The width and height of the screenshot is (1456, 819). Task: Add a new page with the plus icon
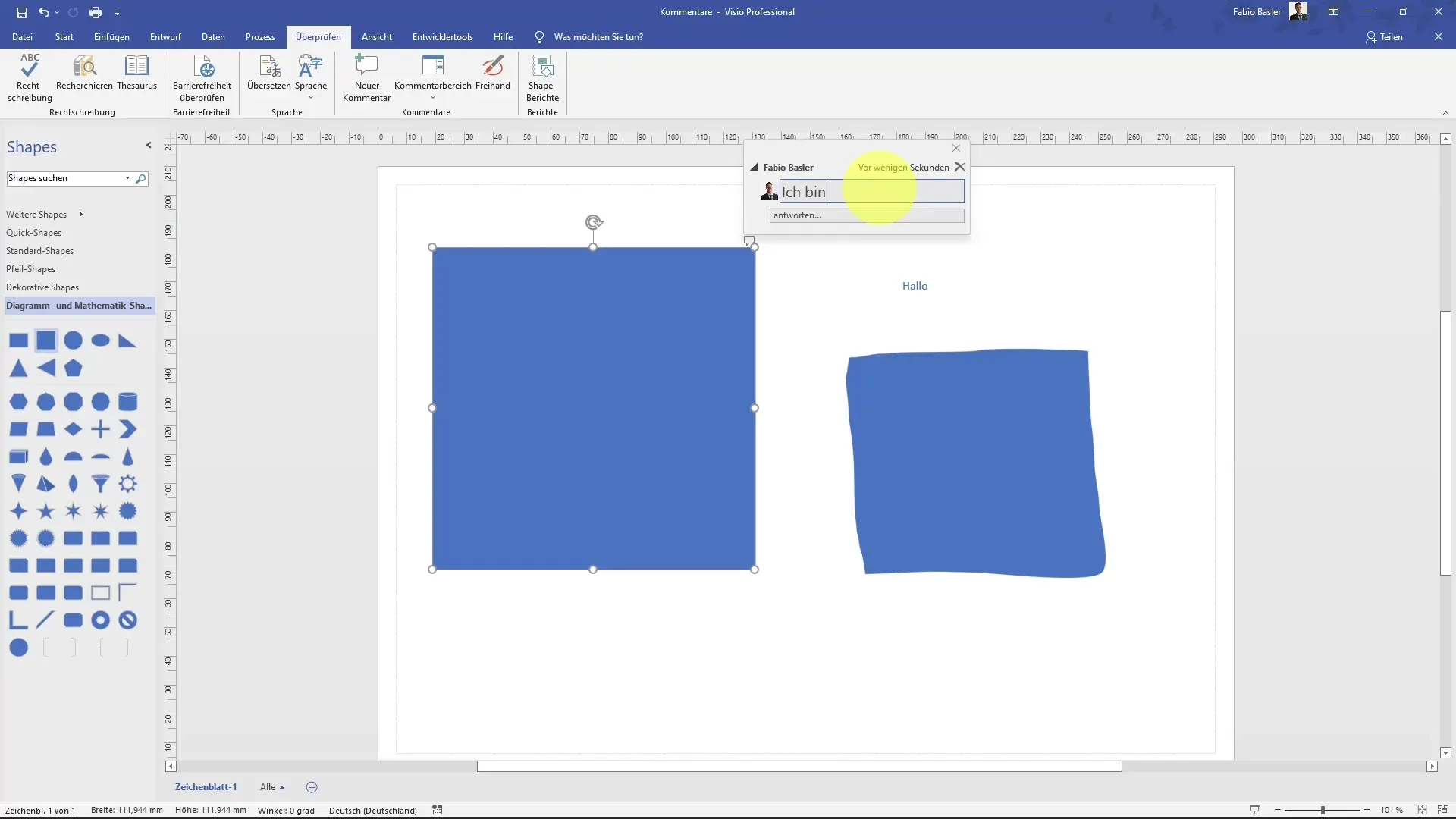[x=312, y=787]
